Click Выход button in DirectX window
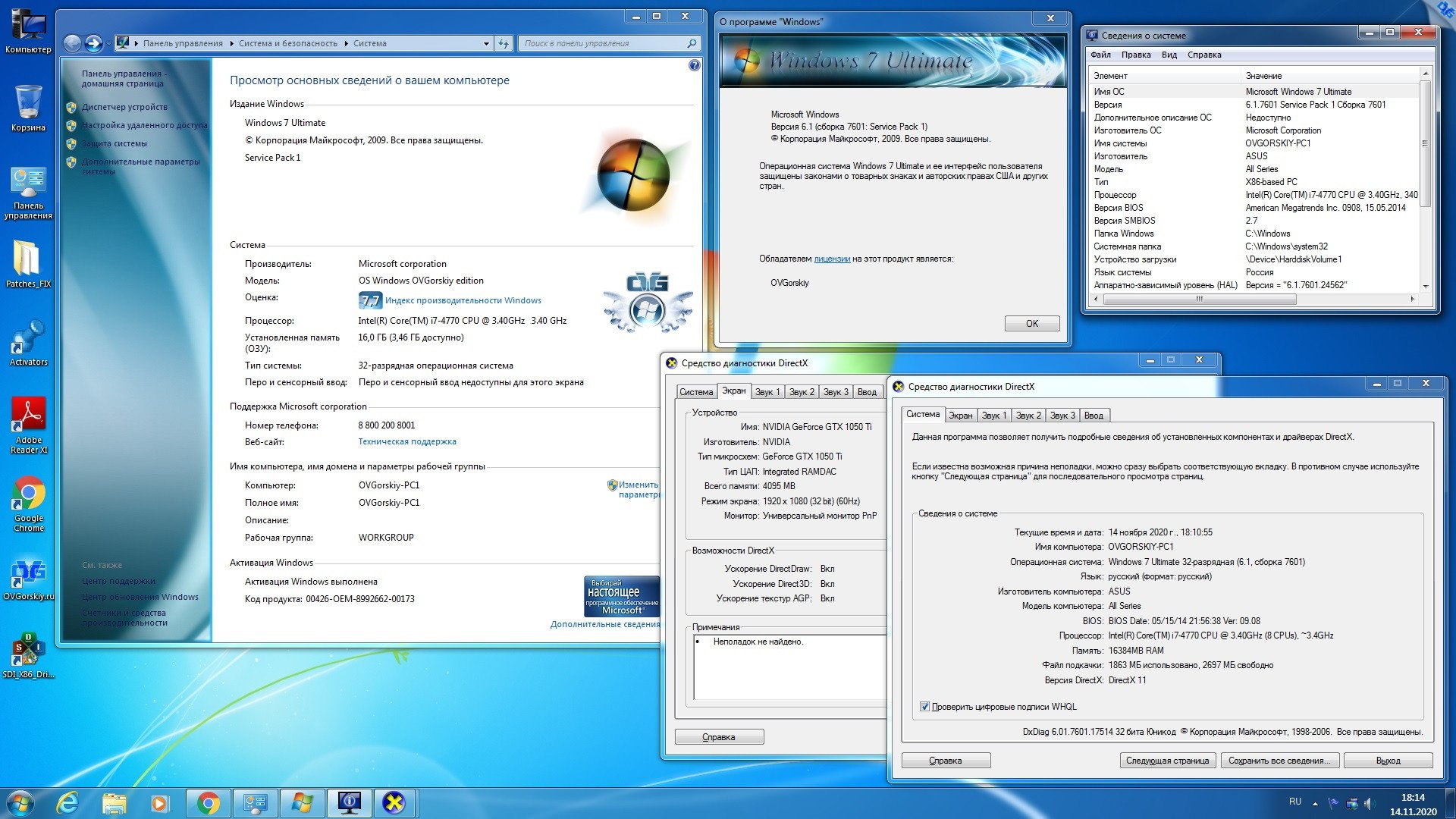The height and width of the screenshot is (819, 1456). point(1388,761)
